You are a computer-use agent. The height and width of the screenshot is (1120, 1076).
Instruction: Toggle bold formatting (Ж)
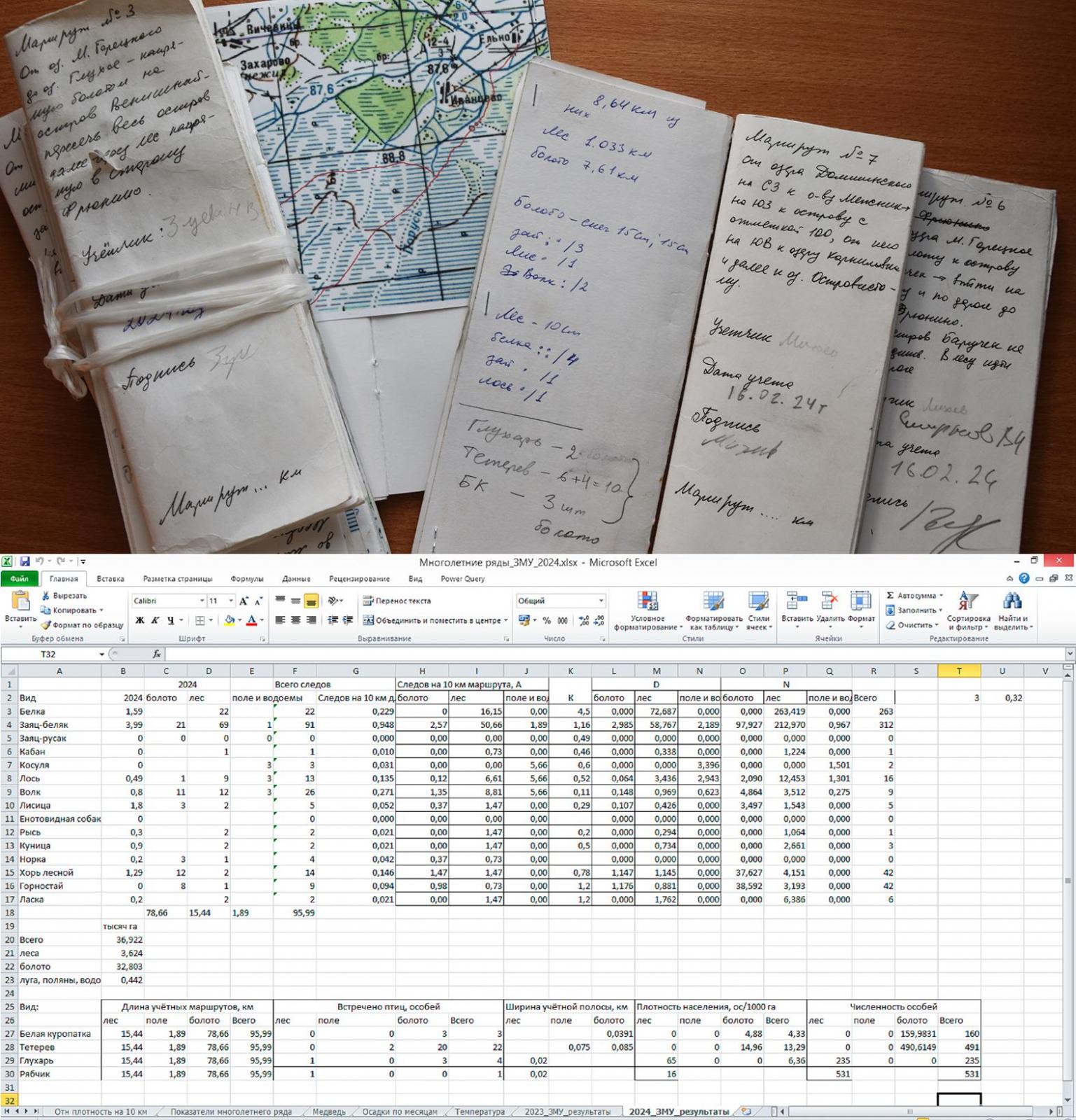point(139,621)
